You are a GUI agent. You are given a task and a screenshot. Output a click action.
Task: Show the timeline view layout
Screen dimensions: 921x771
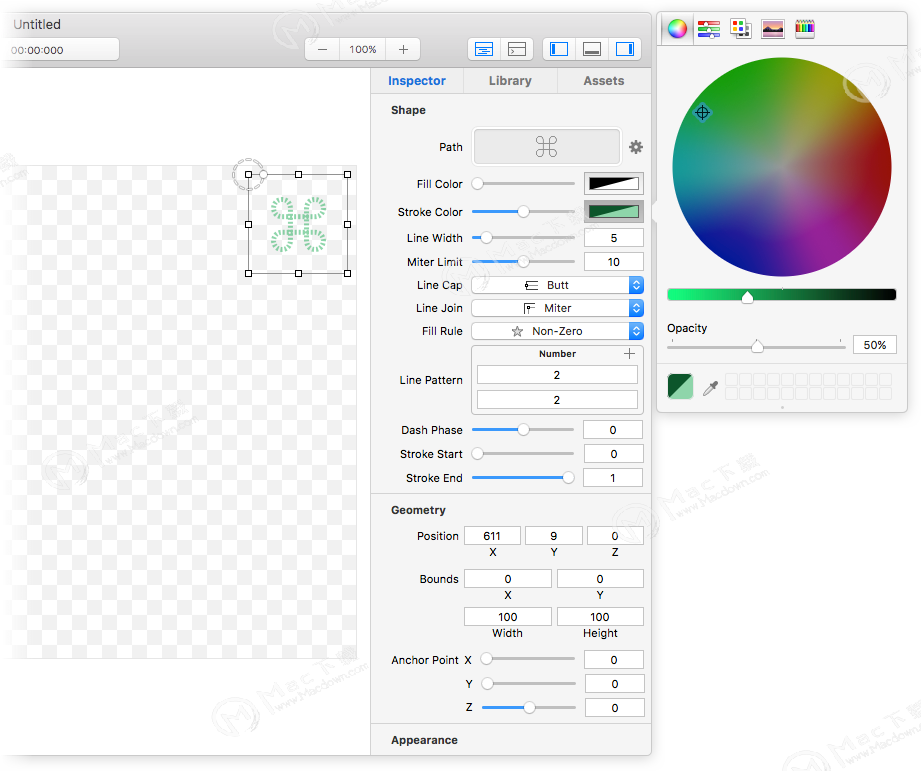coord(484,49)
